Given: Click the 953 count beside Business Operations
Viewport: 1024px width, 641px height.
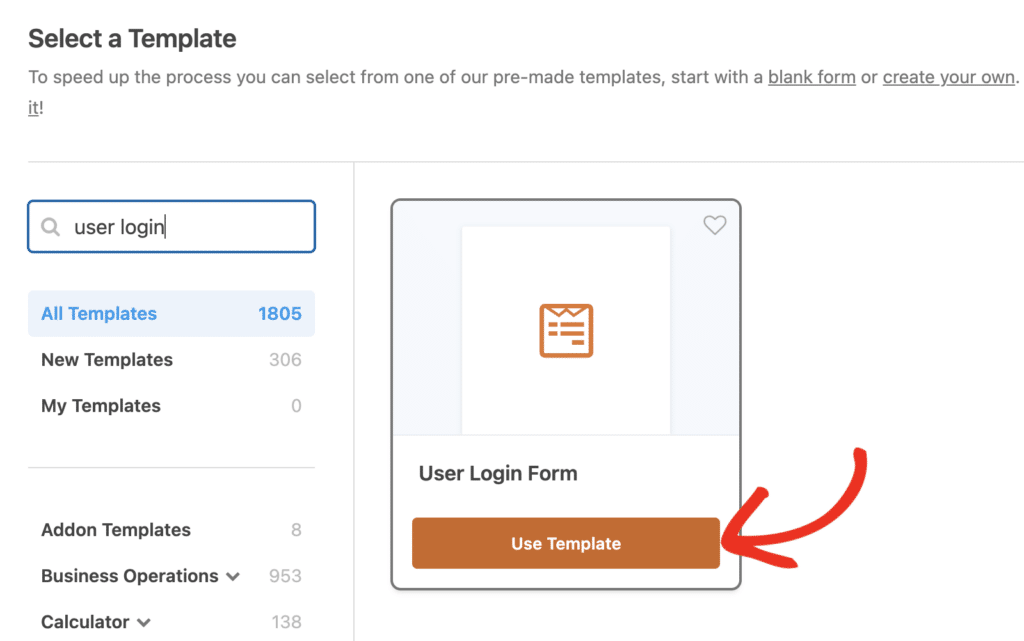Looking at the screenshot, I should click(x=285, y=576).
